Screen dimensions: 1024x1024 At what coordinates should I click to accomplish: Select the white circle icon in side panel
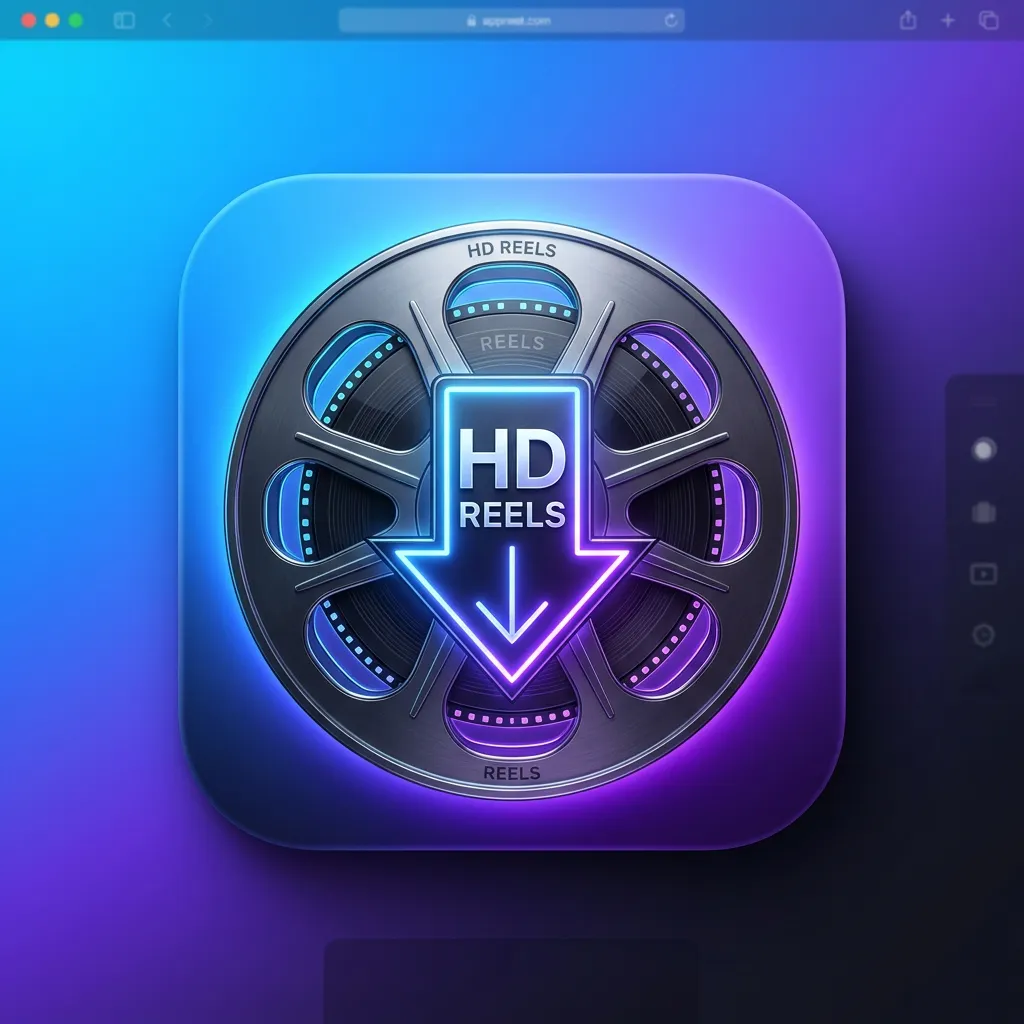click(x=984, y=449)
